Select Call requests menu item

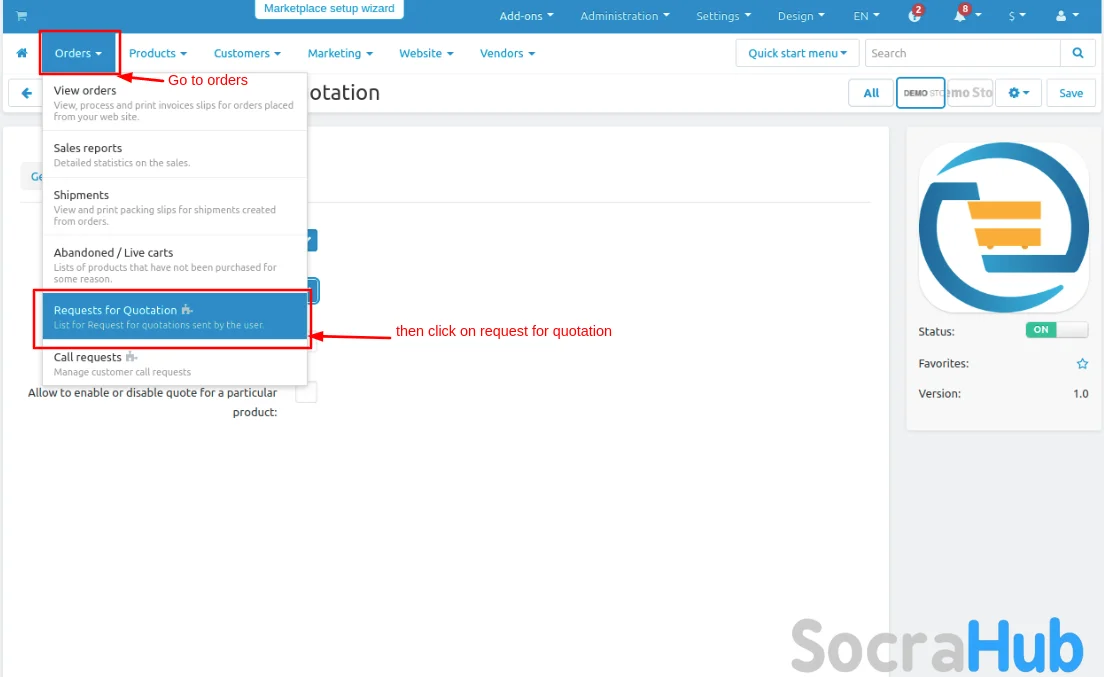click(x=175, y=363)
